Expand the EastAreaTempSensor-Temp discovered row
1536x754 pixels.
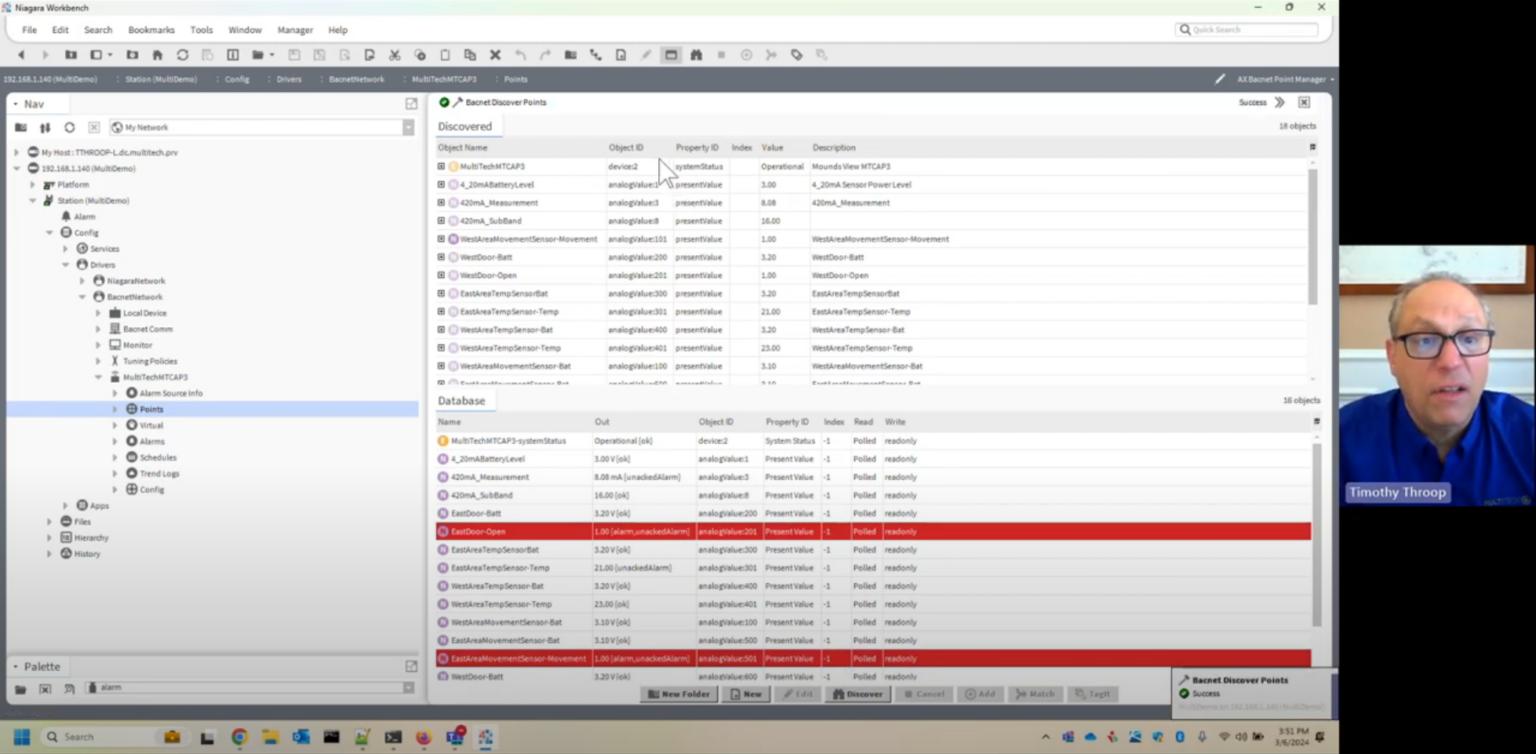[x=441, y=311]
